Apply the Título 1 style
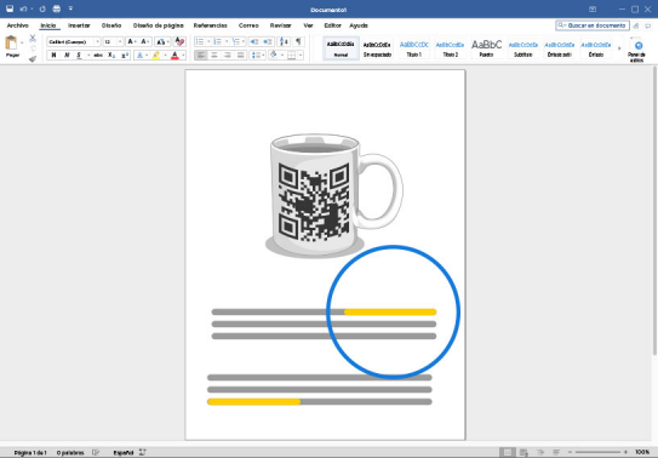The height and width of the screenshot is (458, 658). [x=414, y=48]
